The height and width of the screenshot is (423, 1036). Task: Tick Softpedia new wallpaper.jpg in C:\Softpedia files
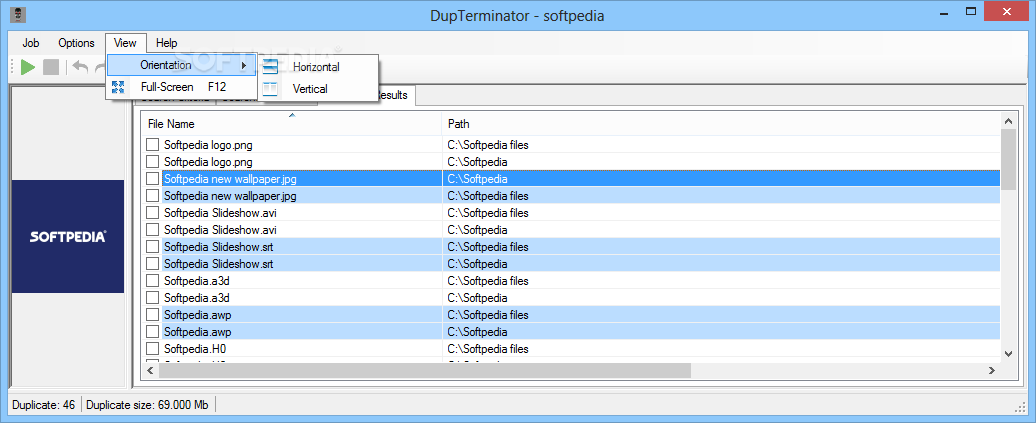pyautogui.click(x=153, y=196)
